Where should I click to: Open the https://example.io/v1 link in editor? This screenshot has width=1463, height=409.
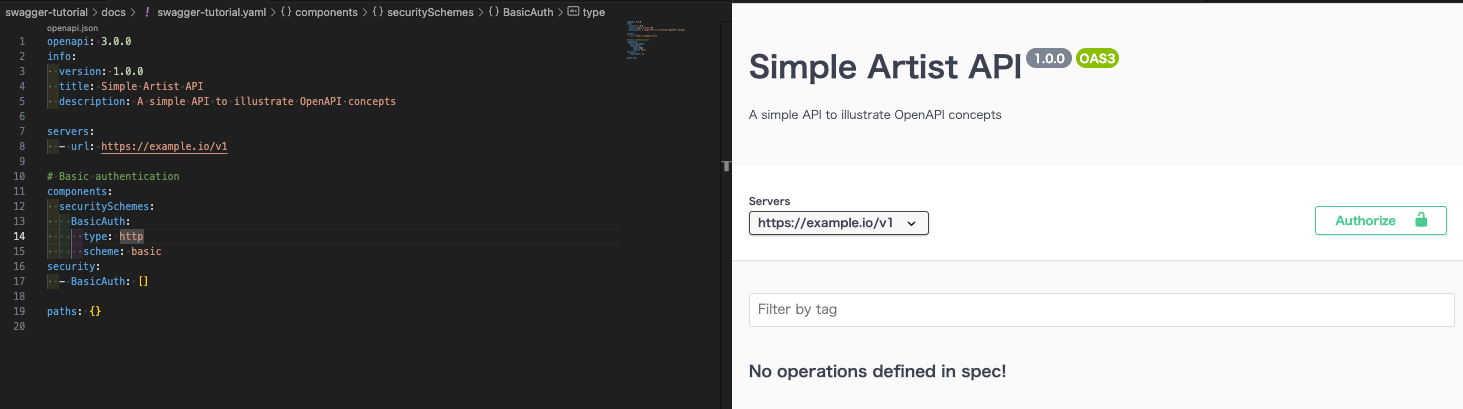coord(164,146)
